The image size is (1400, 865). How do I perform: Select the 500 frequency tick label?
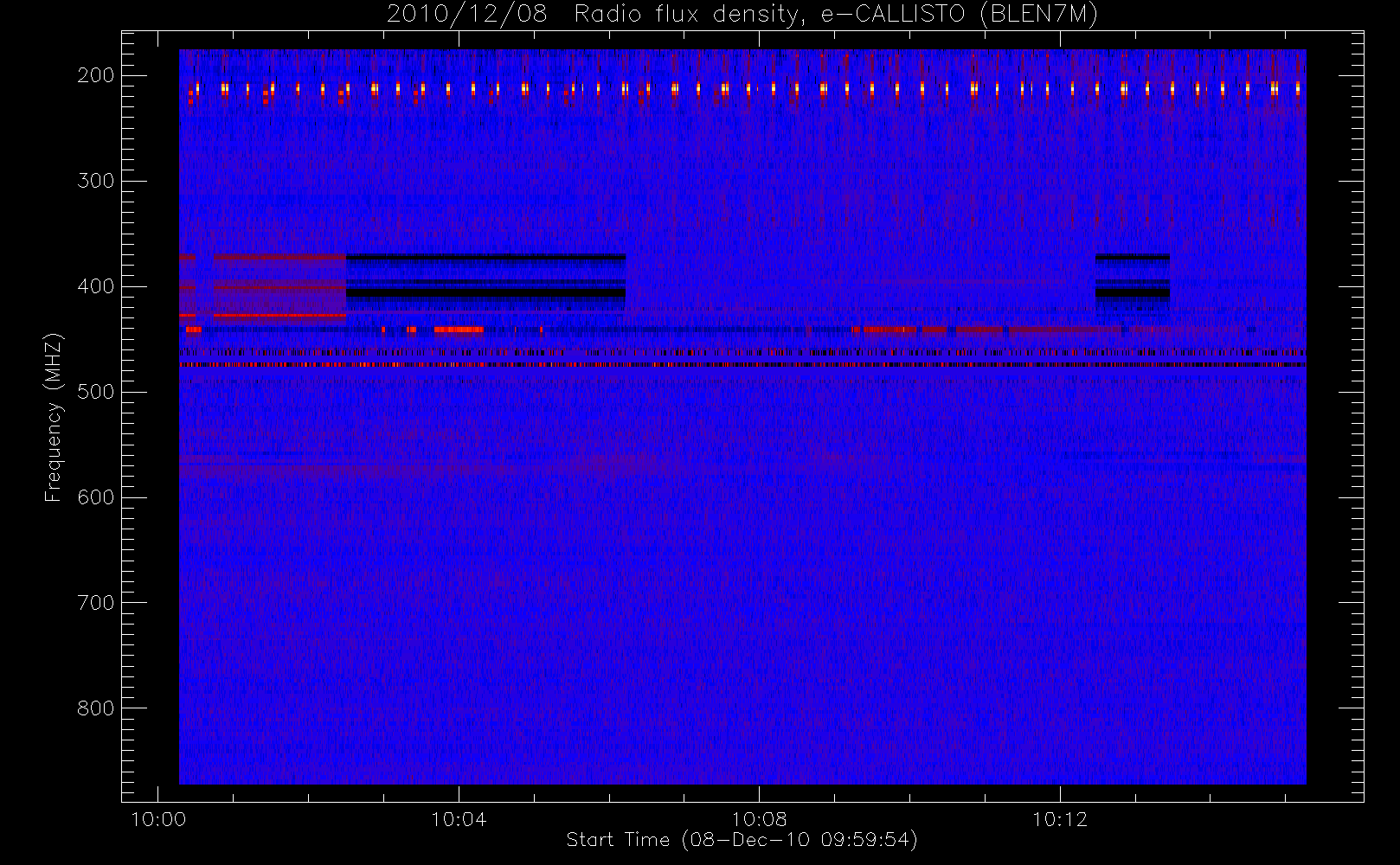pyautogui.click(x=96, y=392)
